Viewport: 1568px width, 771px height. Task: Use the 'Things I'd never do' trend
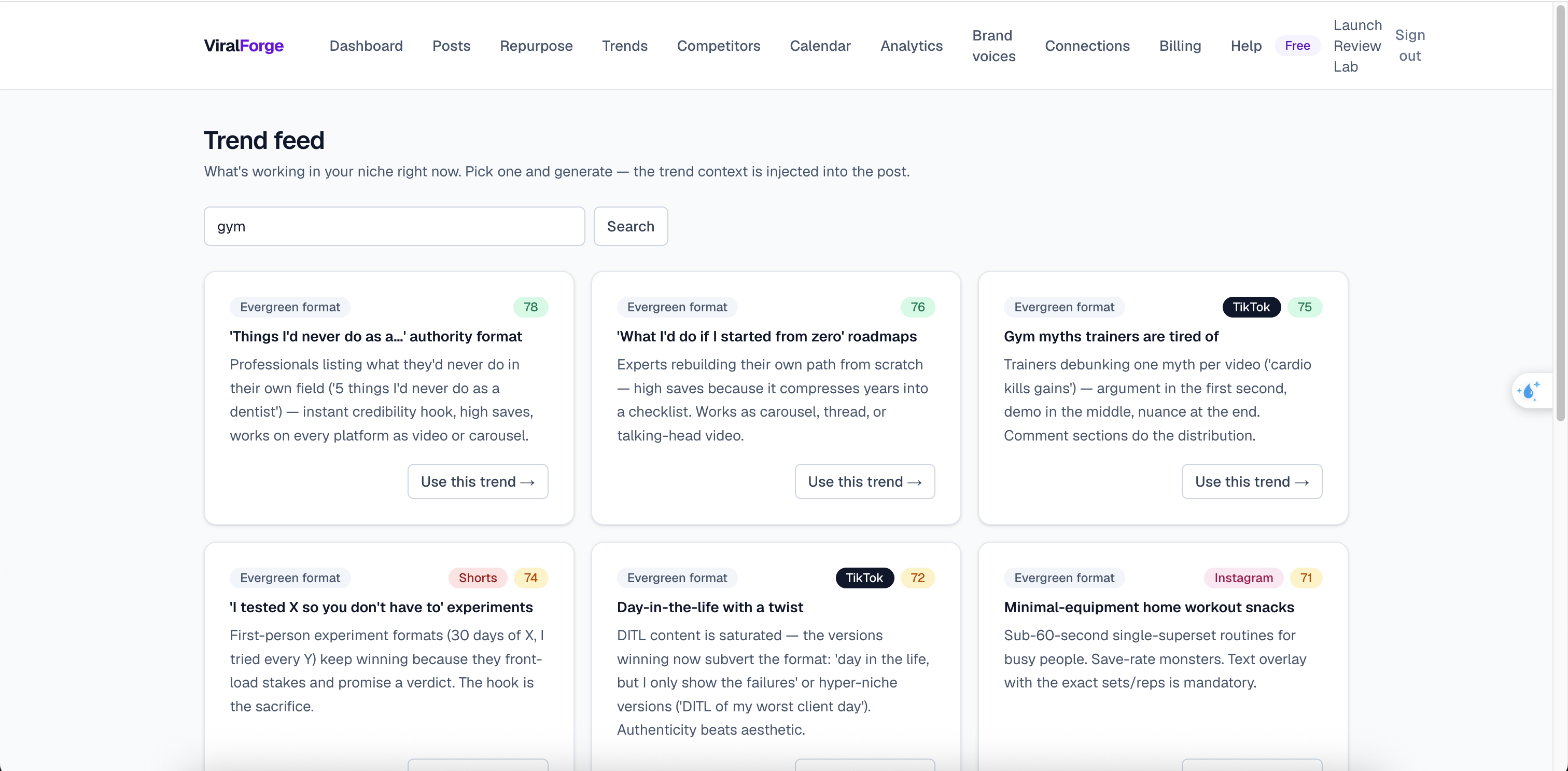[477, 481]
